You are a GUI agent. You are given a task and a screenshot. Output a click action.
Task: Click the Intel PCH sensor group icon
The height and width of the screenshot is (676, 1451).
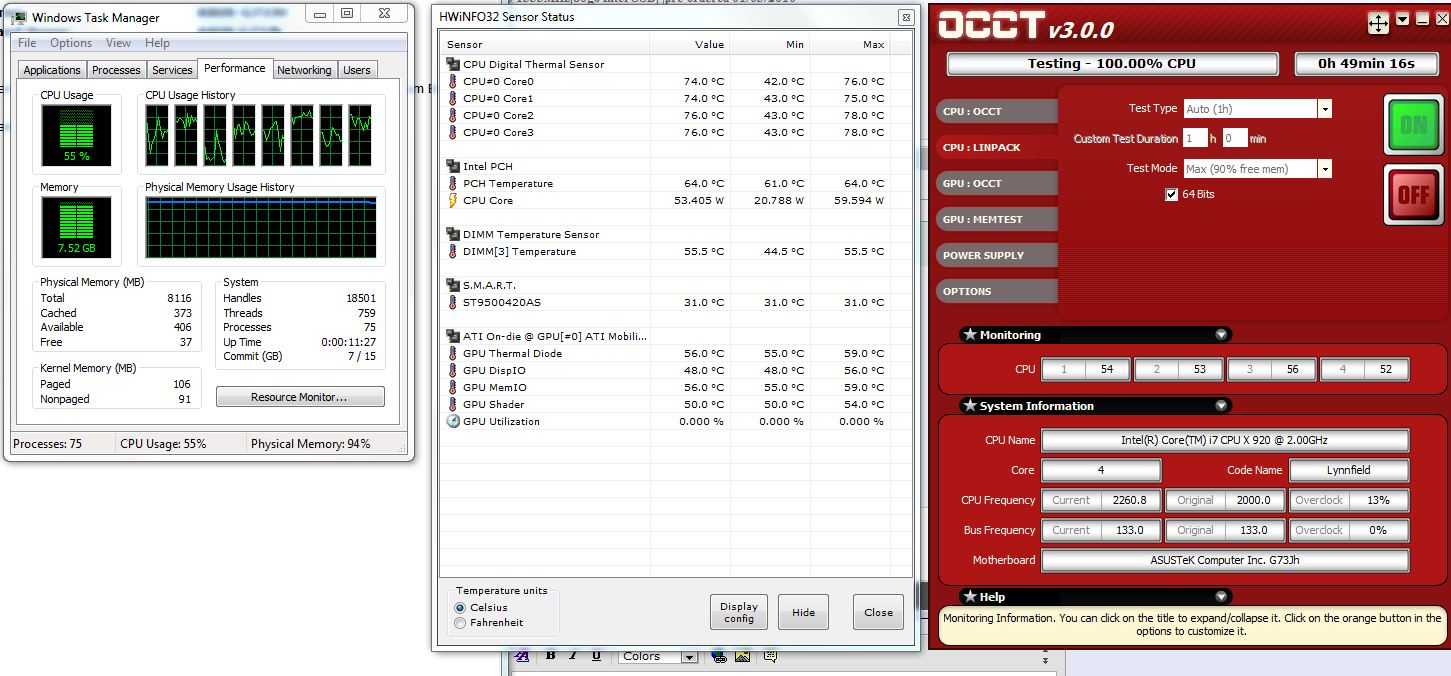[x=453, y=166]
